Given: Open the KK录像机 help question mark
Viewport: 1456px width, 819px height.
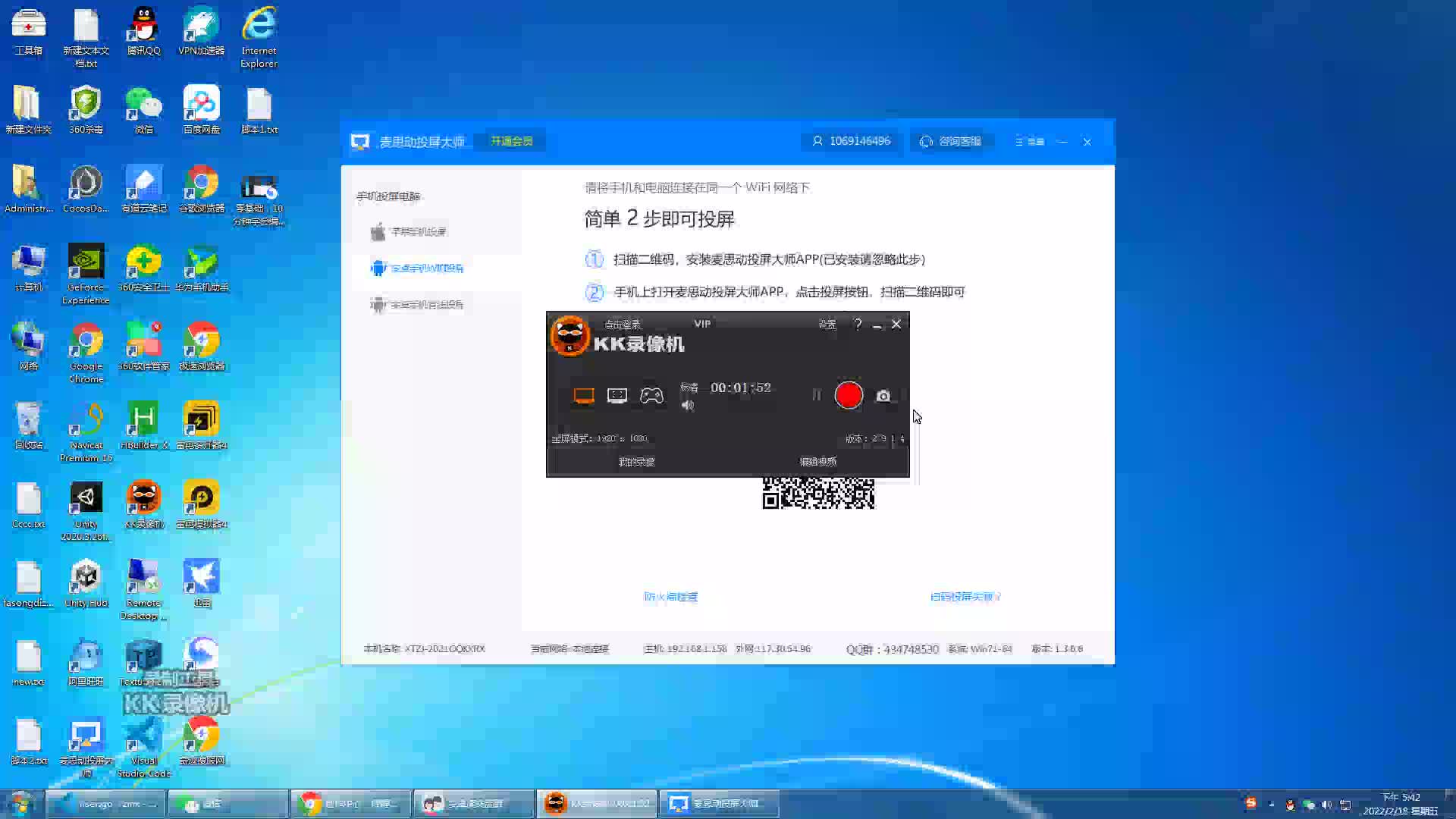Looking at the screenshot, I should pyautogui.click(x=858, y=325).
